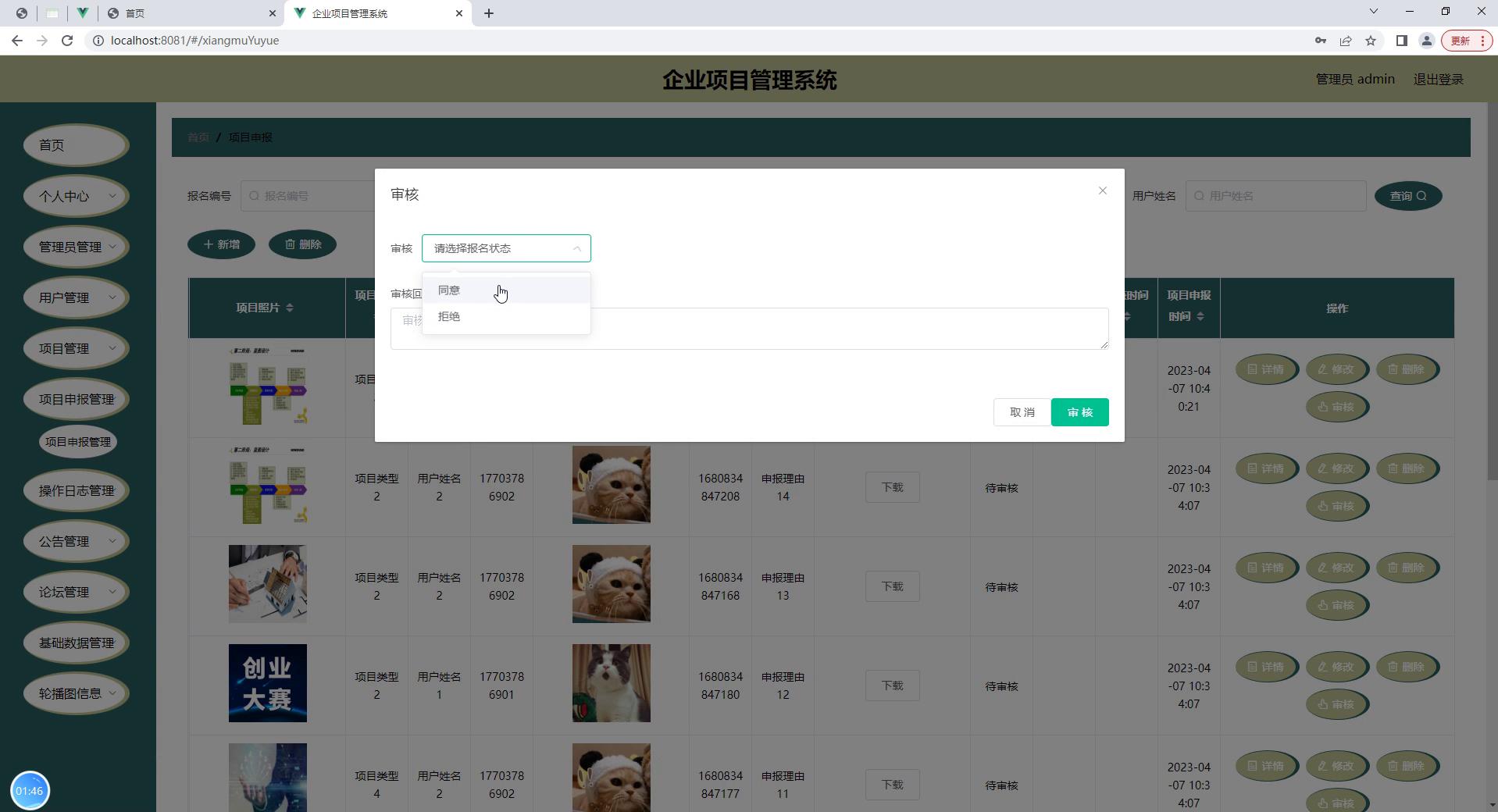This screenshot has height=812, width=1498.
Task: Click into the 审核回复 text area
Action: pyautogui.click(x=749, y=329)
